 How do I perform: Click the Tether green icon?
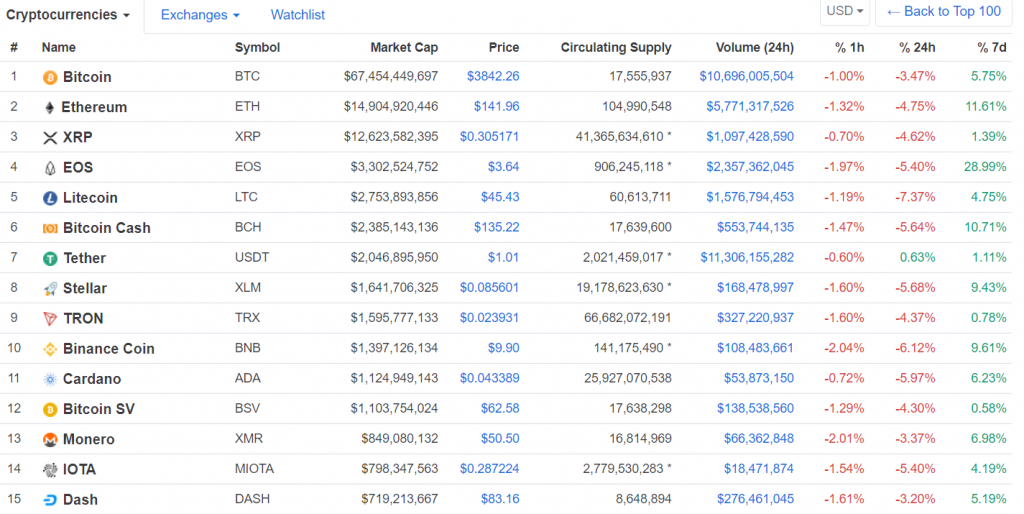pyautogui.click(x=50, y=258)
